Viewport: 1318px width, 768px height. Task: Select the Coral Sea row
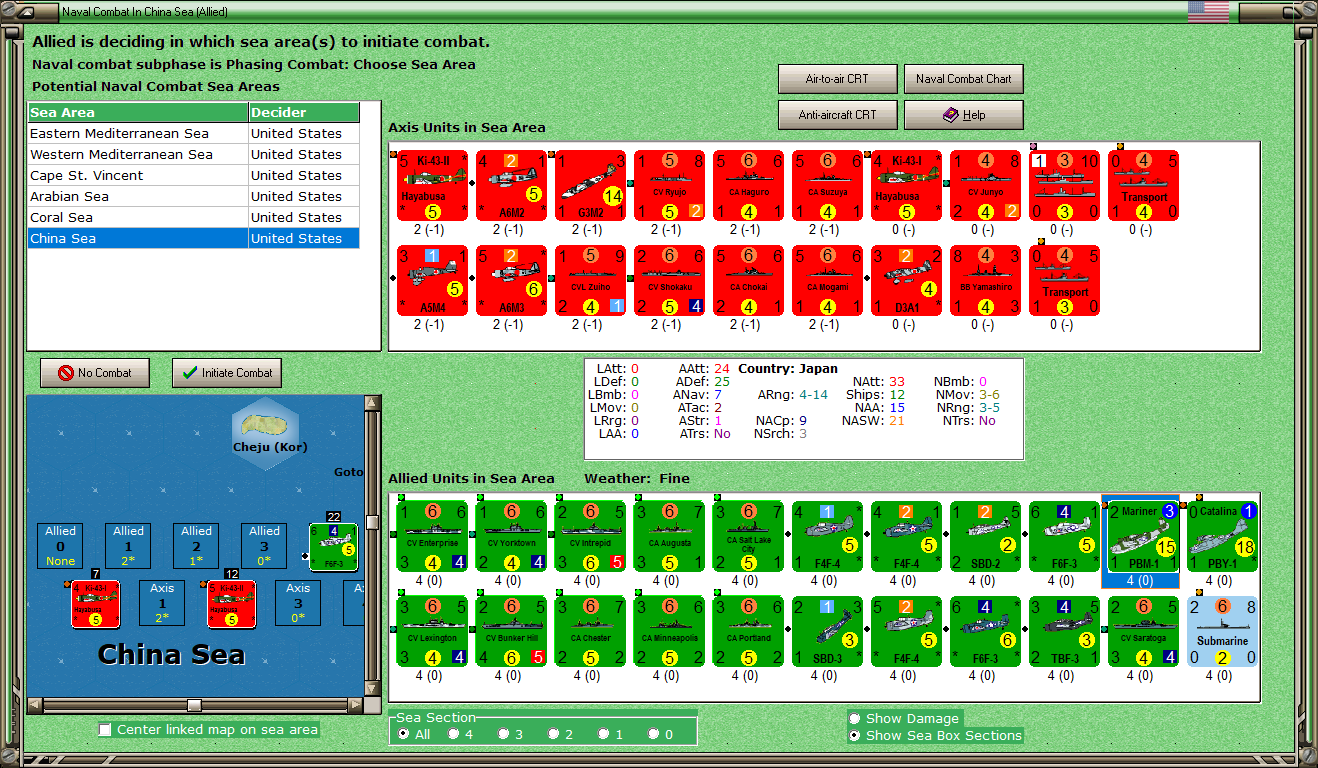click(x=193, y=217)
